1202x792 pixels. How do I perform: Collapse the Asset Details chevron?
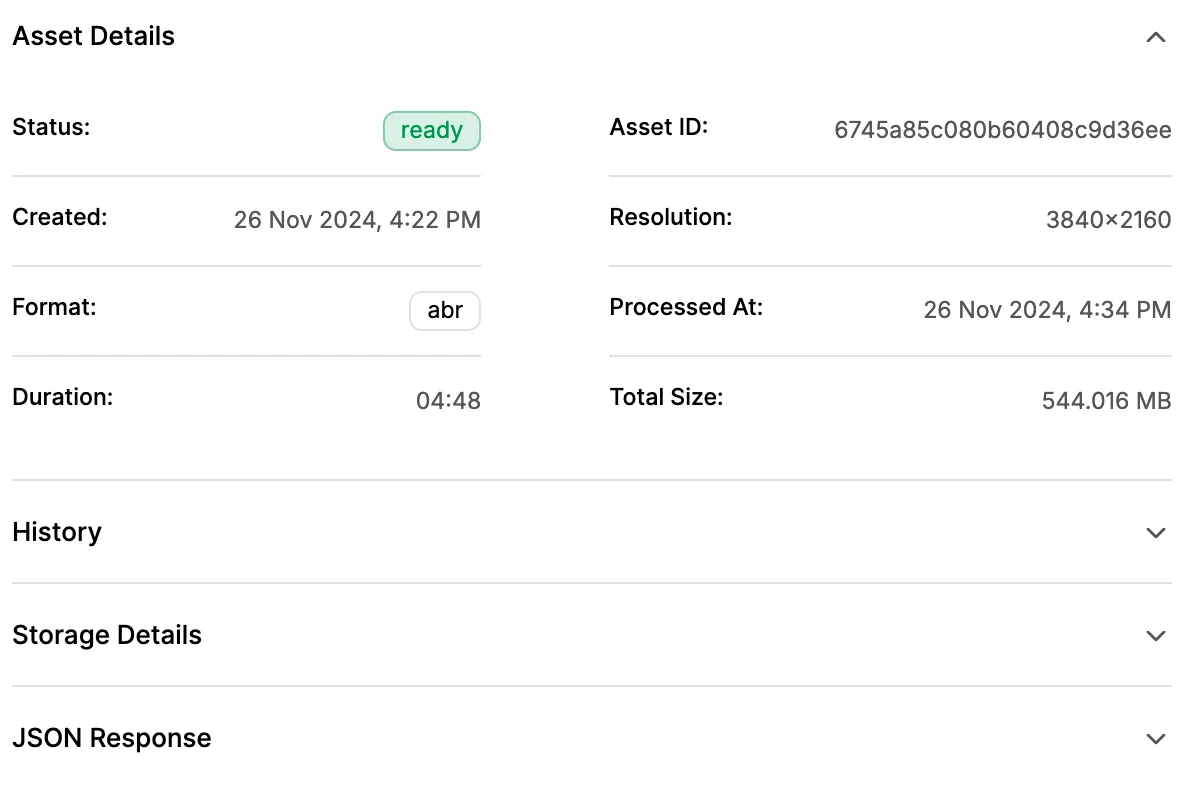(1156, 37)
